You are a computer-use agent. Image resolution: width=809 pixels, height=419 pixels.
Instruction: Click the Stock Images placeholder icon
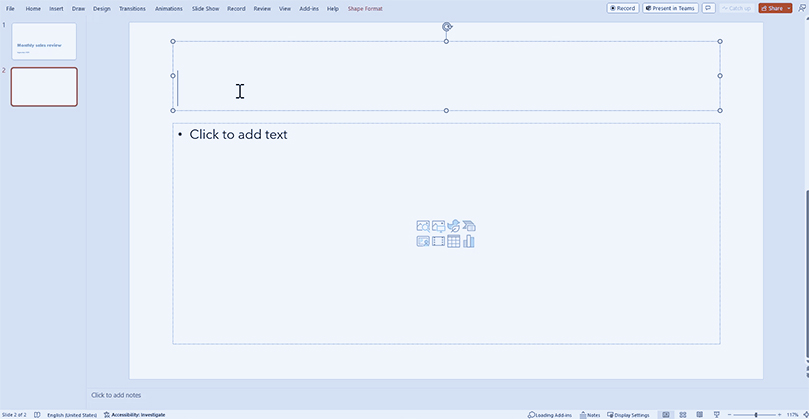[x=423, y=226]
